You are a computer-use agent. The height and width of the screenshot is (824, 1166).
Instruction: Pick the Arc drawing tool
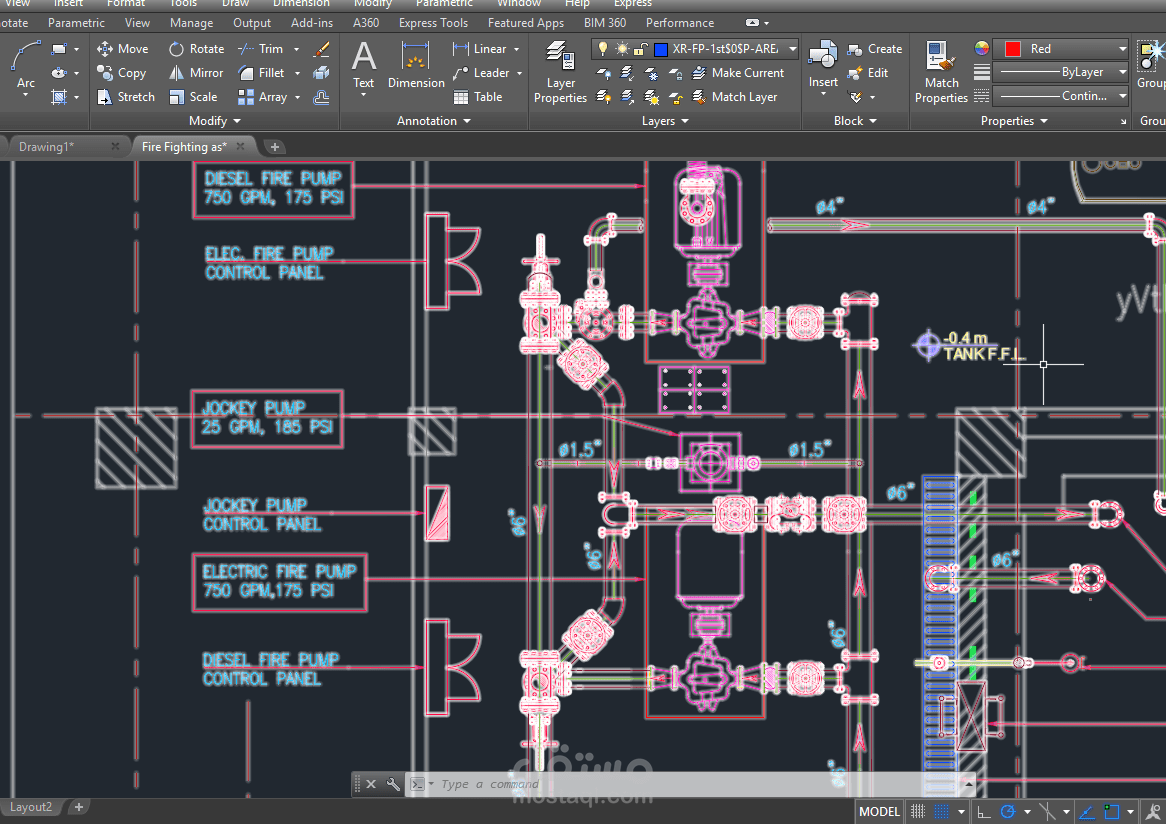(x=25, y=65)
